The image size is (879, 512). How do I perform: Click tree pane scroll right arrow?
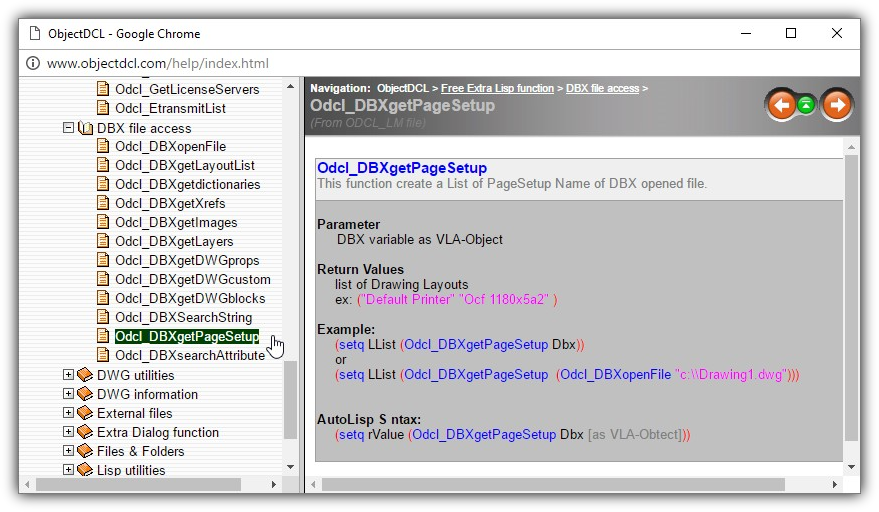[x=274, y=485]
